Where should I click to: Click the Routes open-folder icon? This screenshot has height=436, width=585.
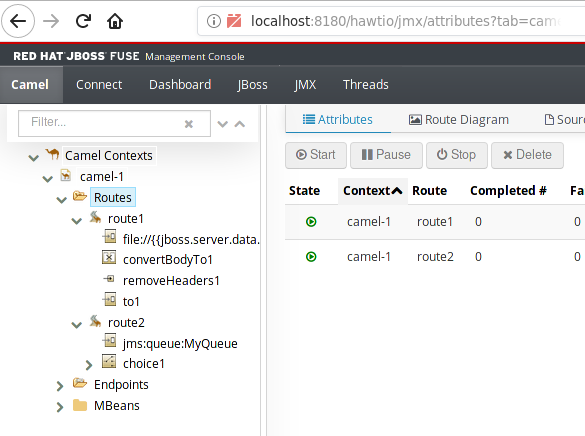point(80,195)
